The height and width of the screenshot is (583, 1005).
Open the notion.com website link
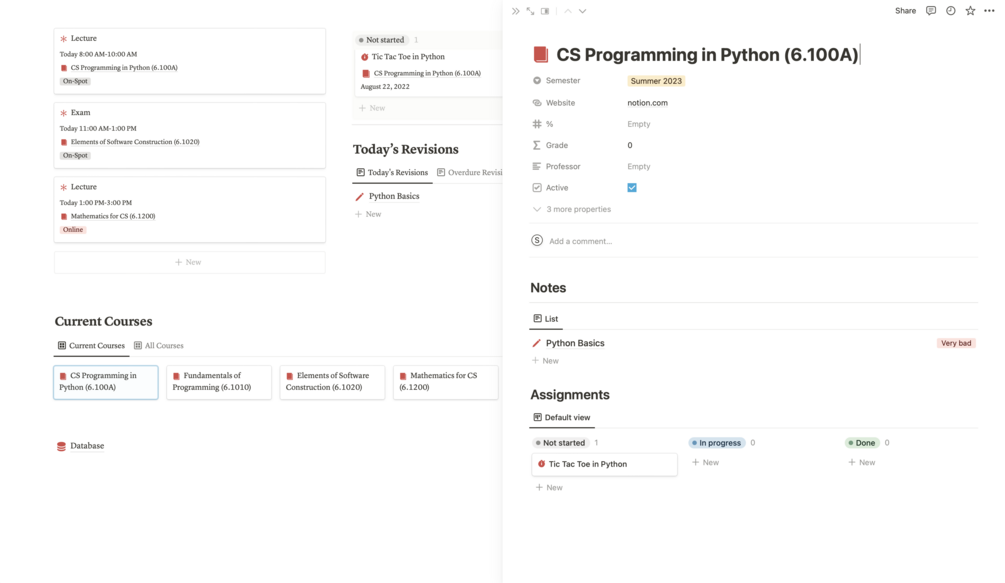tap(648, 103)
